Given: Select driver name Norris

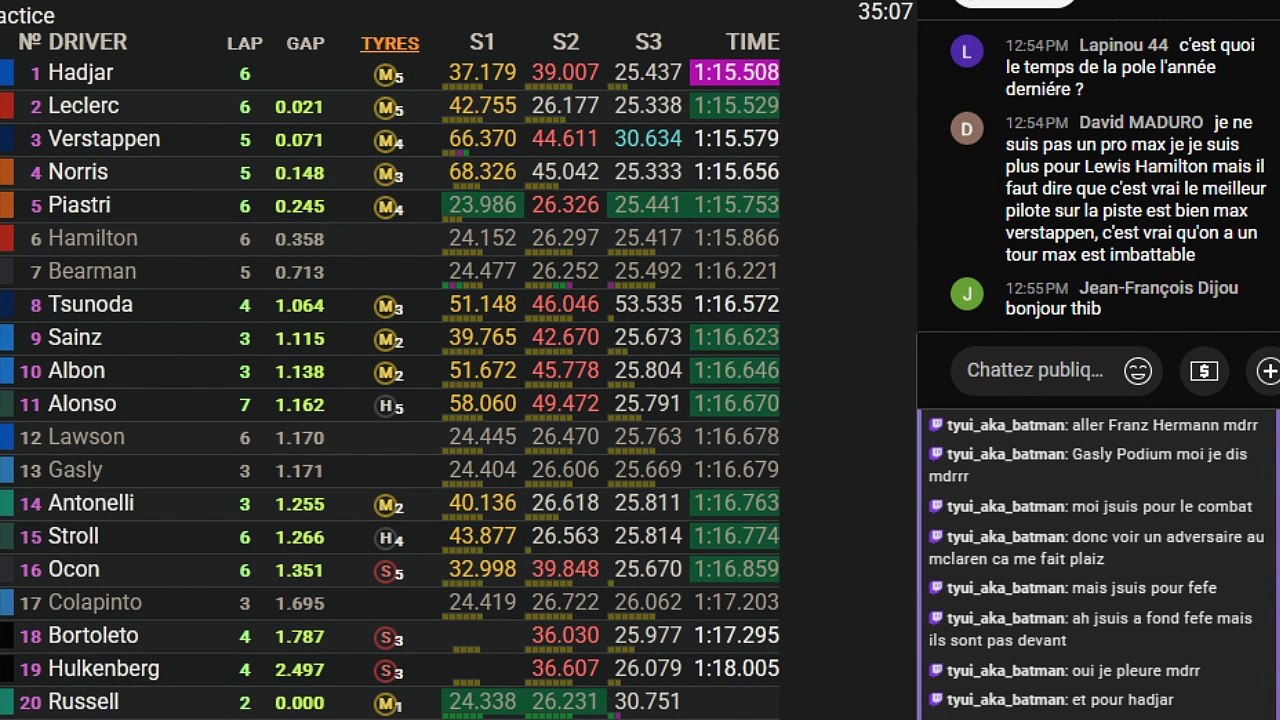Looking at the screenshot, I should click(x=78, y=171).
